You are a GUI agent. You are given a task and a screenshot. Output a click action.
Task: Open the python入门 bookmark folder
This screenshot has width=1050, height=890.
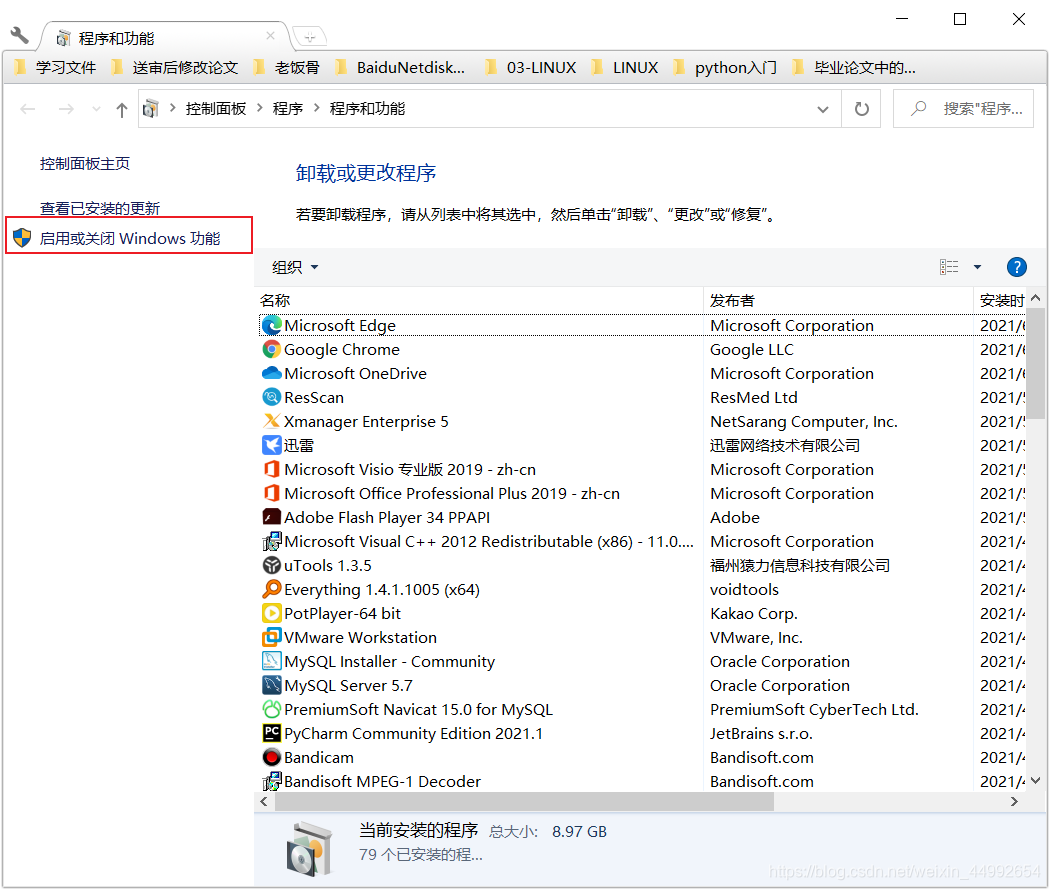[726, 68]
